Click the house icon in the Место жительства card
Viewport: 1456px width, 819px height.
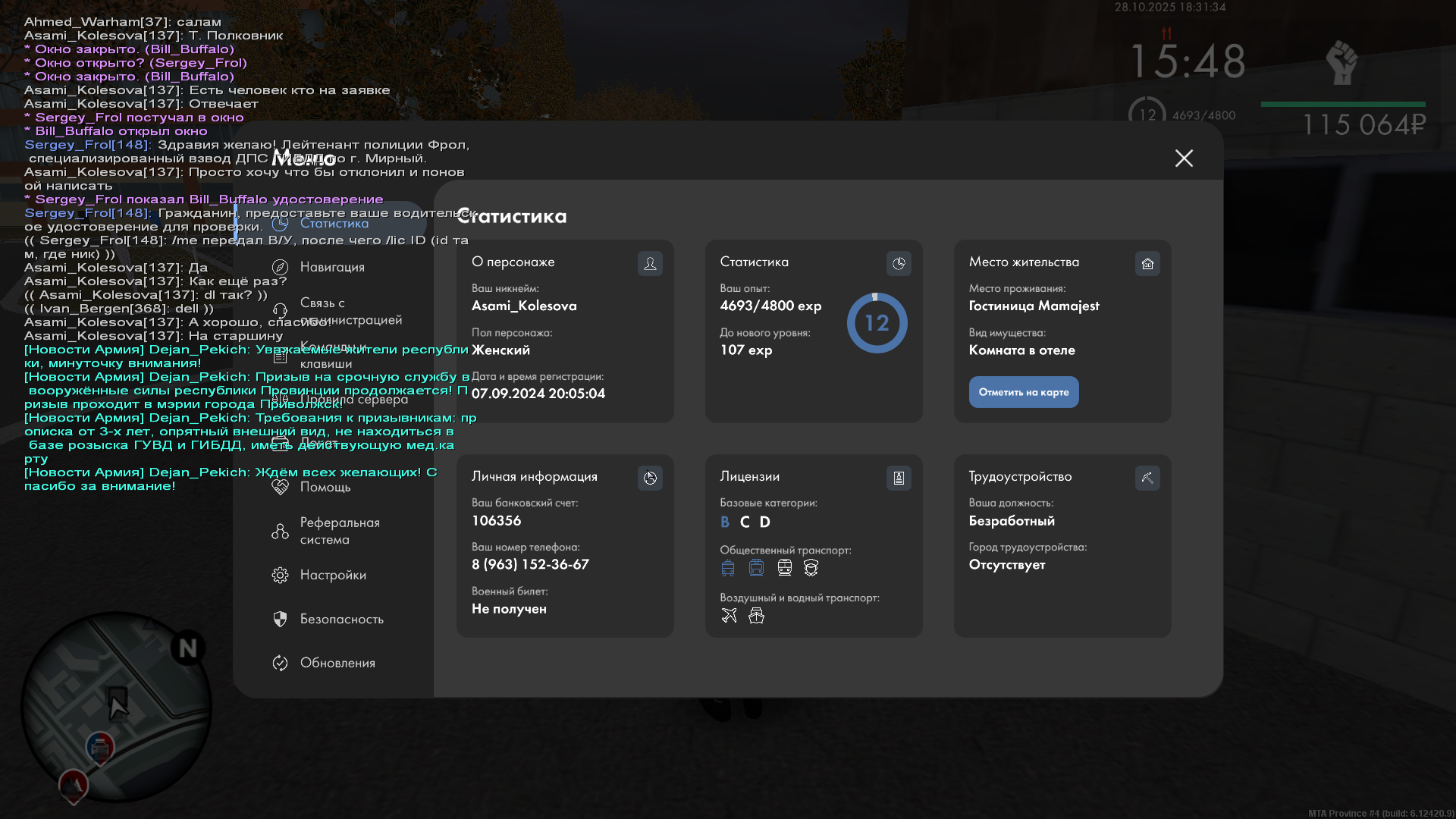coord(1147,263)
